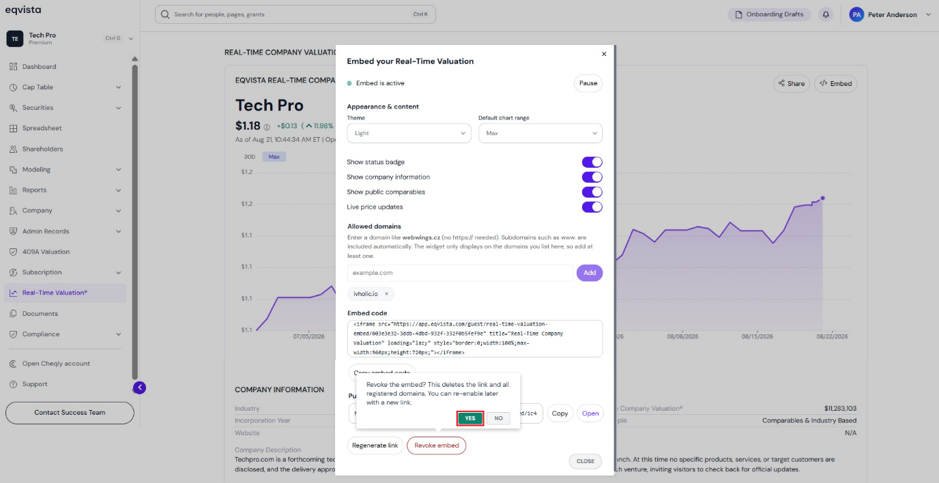Viewport: 939px width, 483px height.
Task: Click Regenerate link button
Action: (375, 445)
